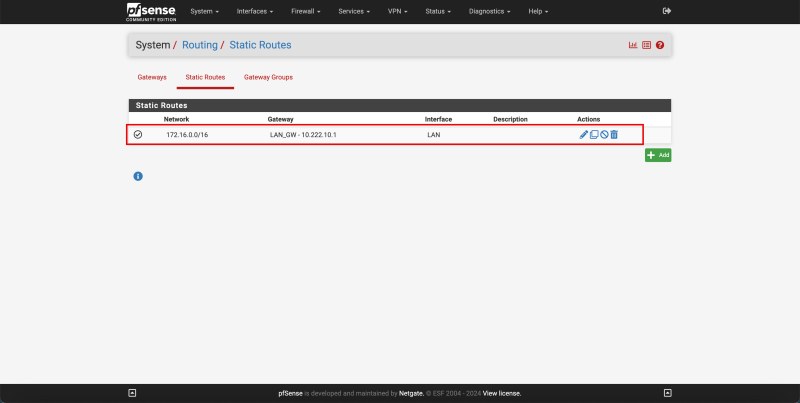This screenshot has width=800, height=403.
Task: Switch to the Gateways tab
Action: point(152,77)
